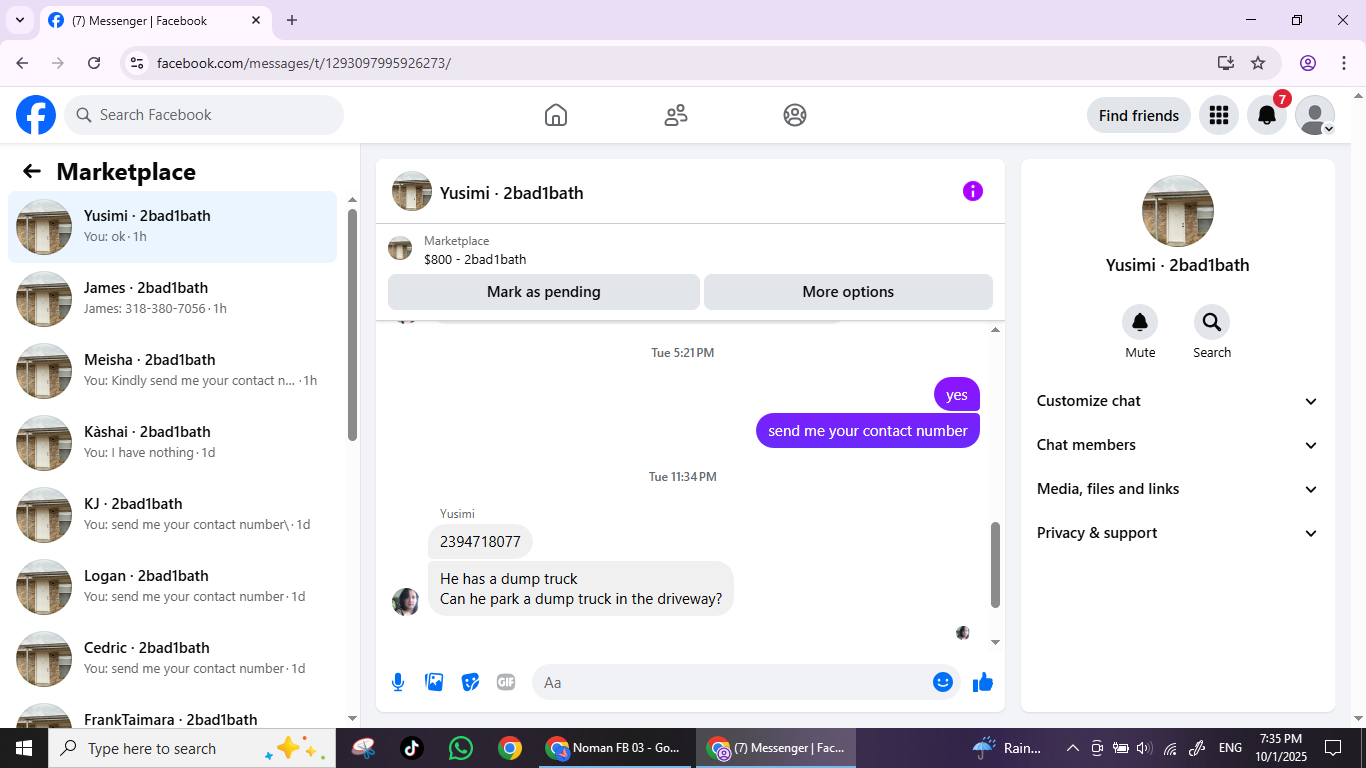Open Cedric · 2bad1bath conversation
The height and width of the screenshot is (768, 1366).
(172, 659)
